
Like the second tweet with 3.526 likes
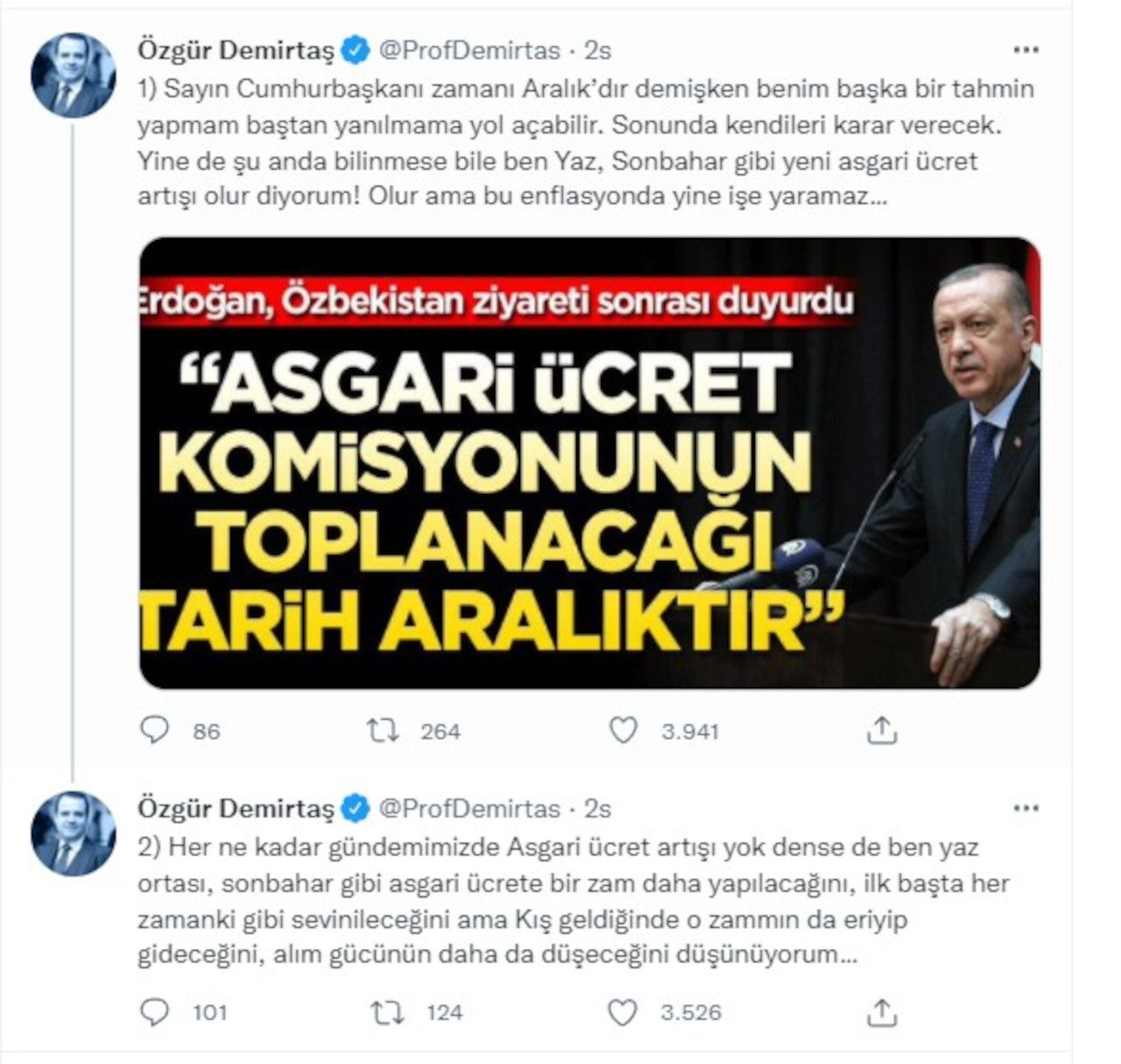(x=622, y=1012)
